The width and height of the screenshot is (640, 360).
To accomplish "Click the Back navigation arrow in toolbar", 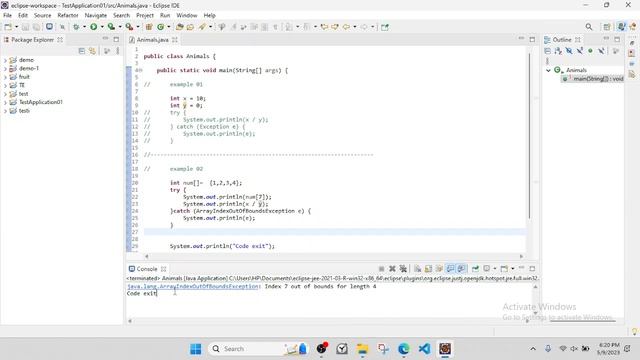I will pyautogui.click(x=346, y=27).
